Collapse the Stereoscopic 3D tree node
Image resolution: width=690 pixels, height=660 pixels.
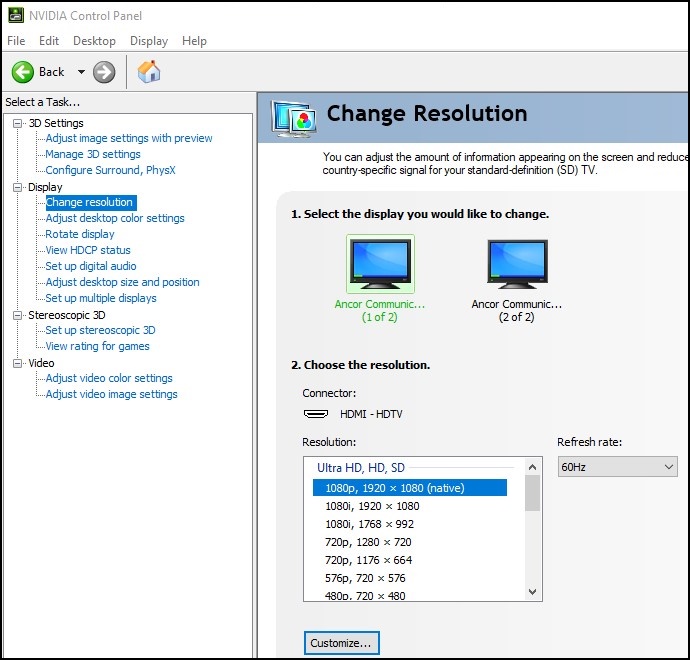[x=17, y=315]
